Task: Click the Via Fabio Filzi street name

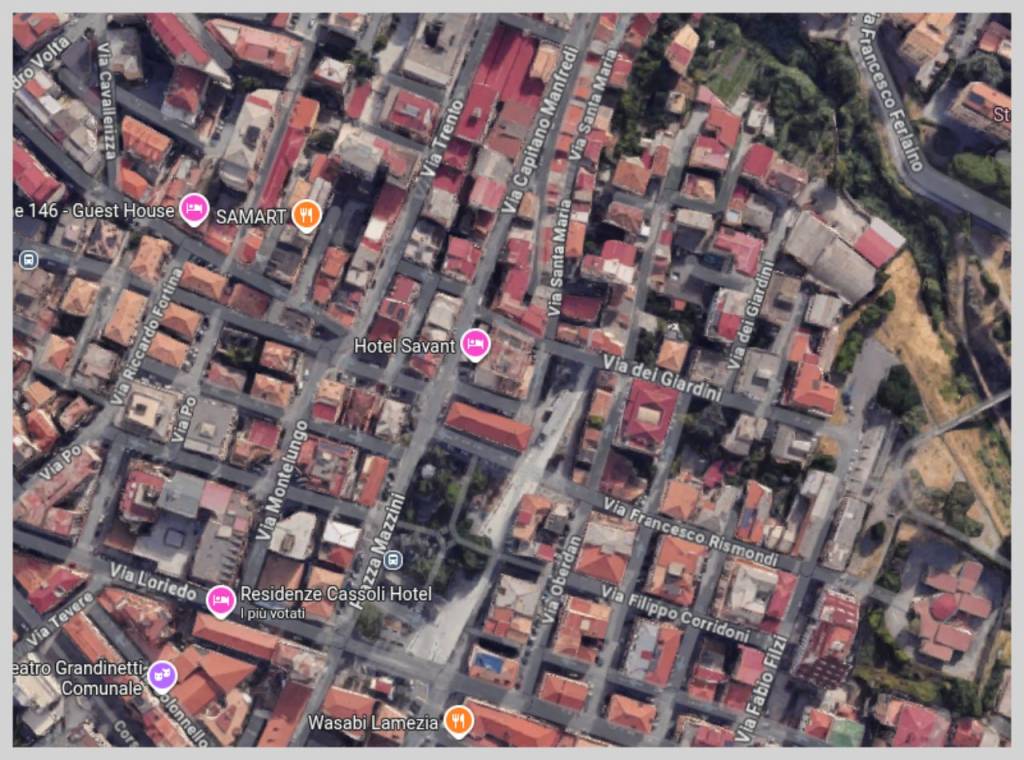Action: (x=762, y=688)
